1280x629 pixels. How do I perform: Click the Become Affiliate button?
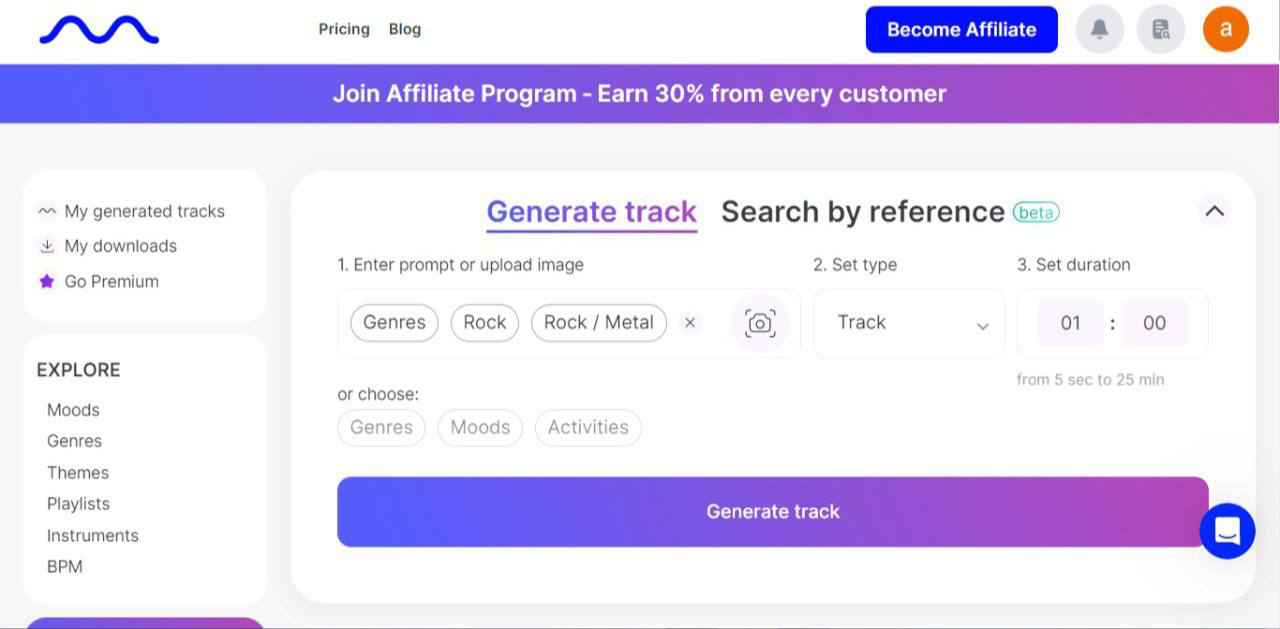coord(961,30)
